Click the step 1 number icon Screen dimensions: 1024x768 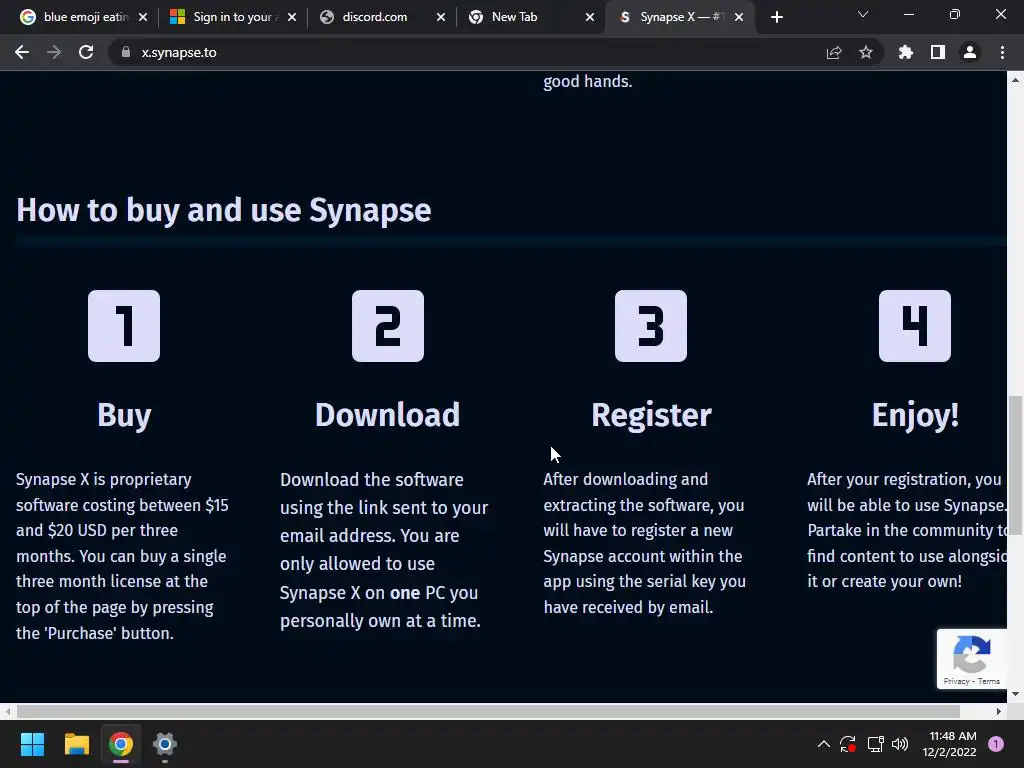tap(124, 326)
